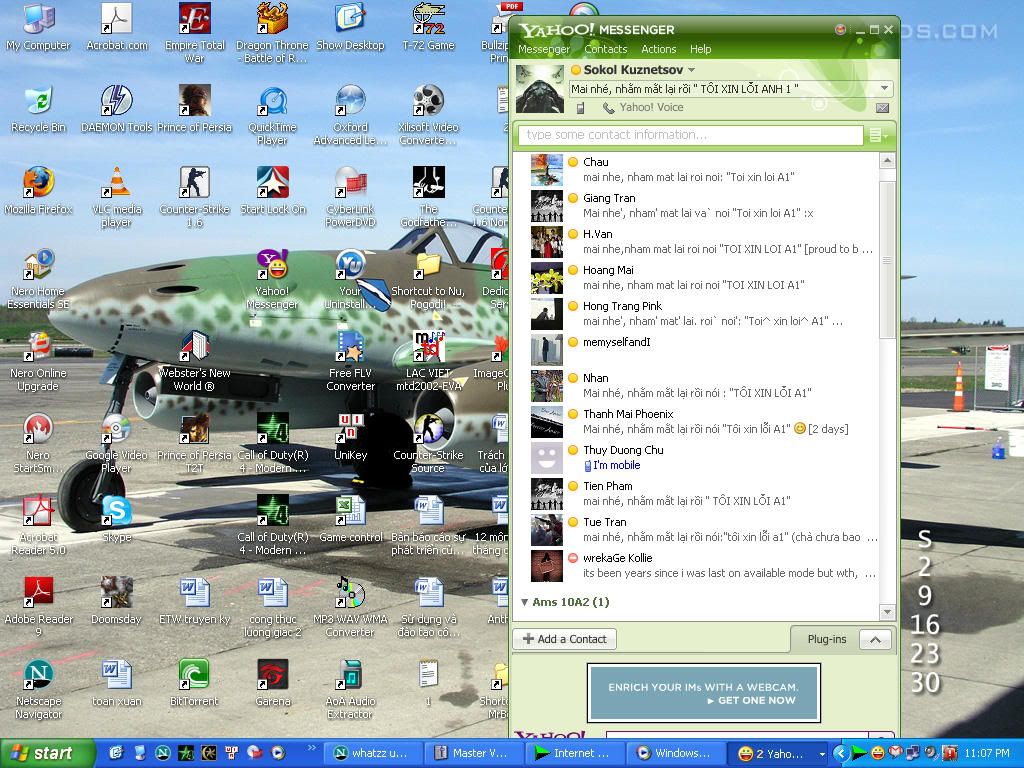Open DAEMON Tools desktop shortcut
This screenshot has width=1024, height=768.
116,109
